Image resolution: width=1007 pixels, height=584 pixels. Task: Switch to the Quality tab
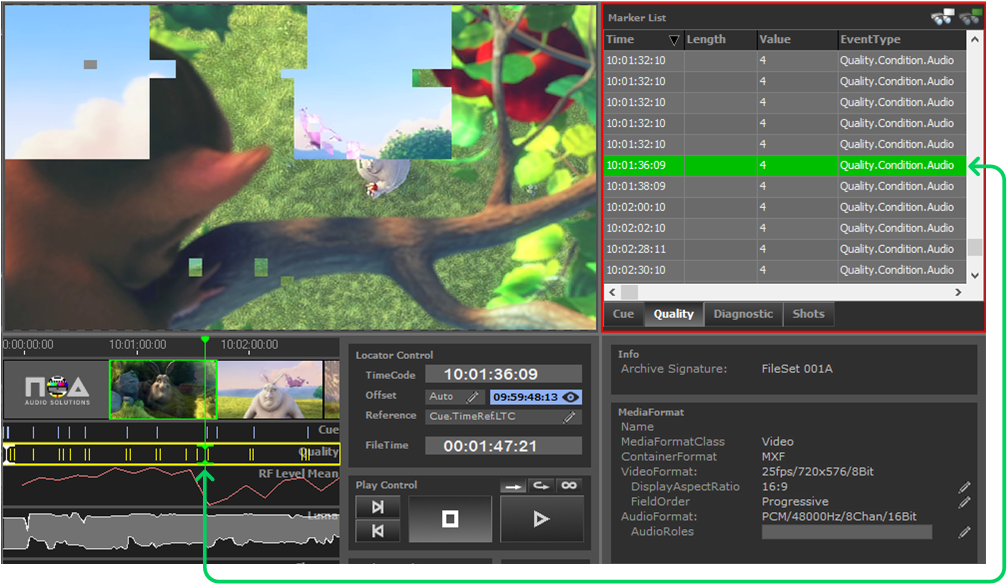coord(674,314)
